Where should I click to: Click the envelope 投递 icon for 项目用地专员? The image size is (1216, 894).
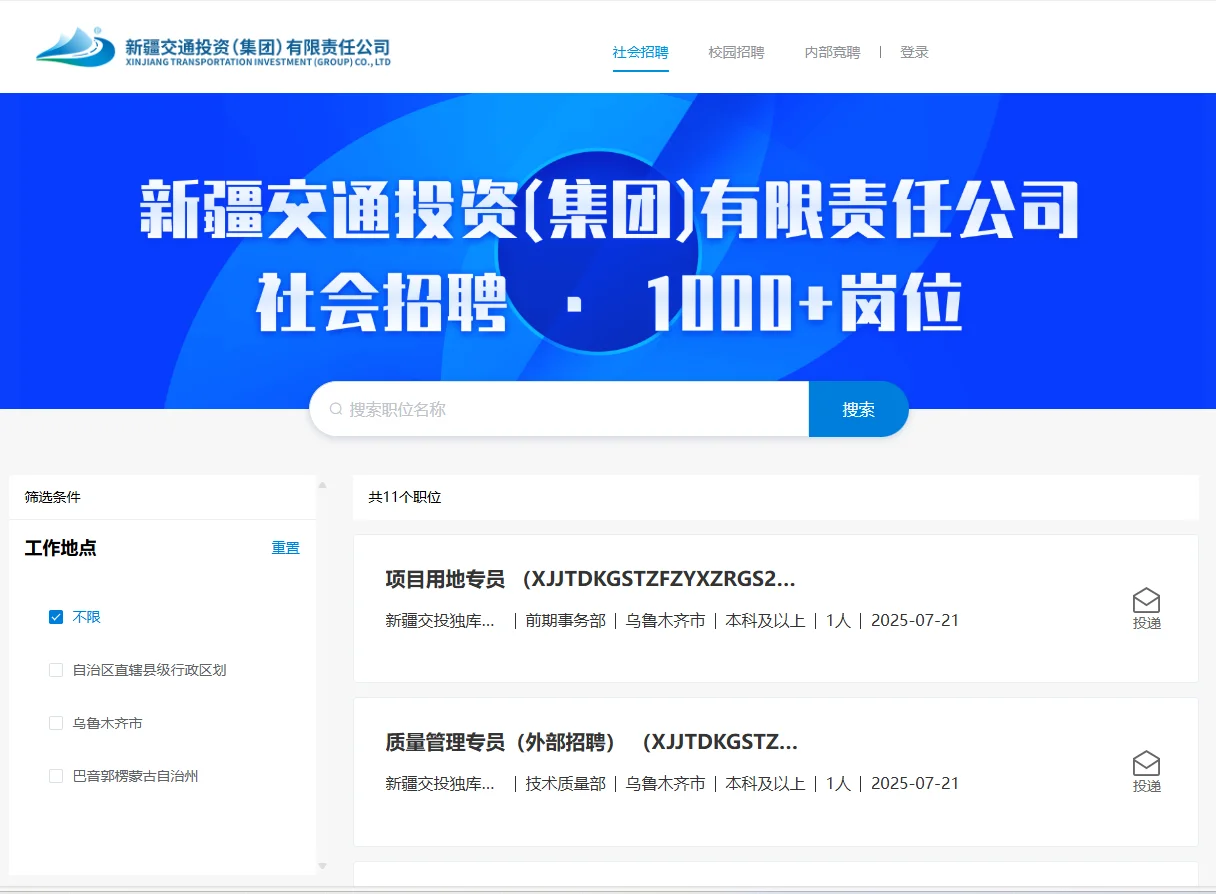pos(1146,609)
